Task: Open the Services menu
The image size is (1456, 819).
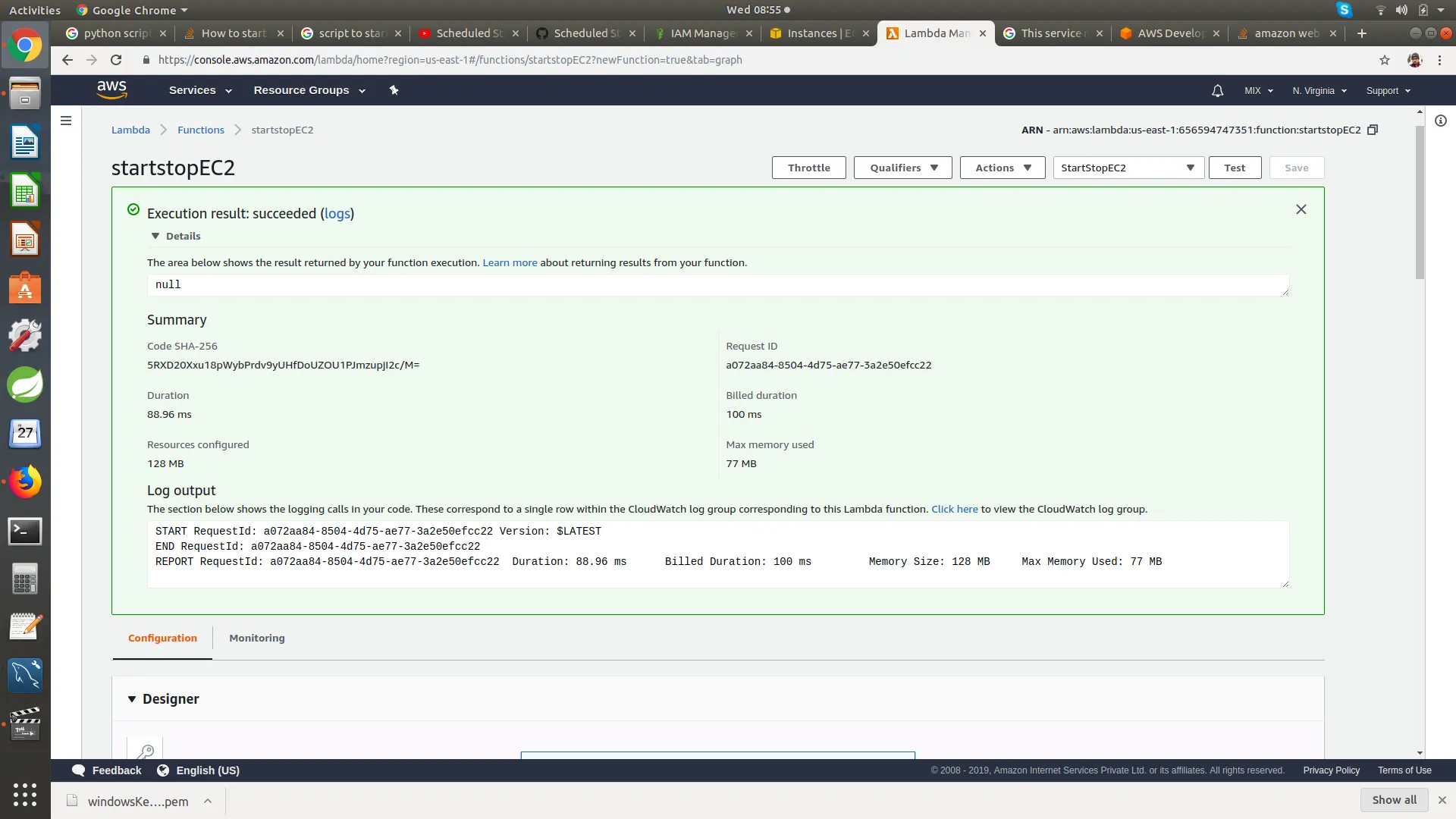Action: point(199,90)
